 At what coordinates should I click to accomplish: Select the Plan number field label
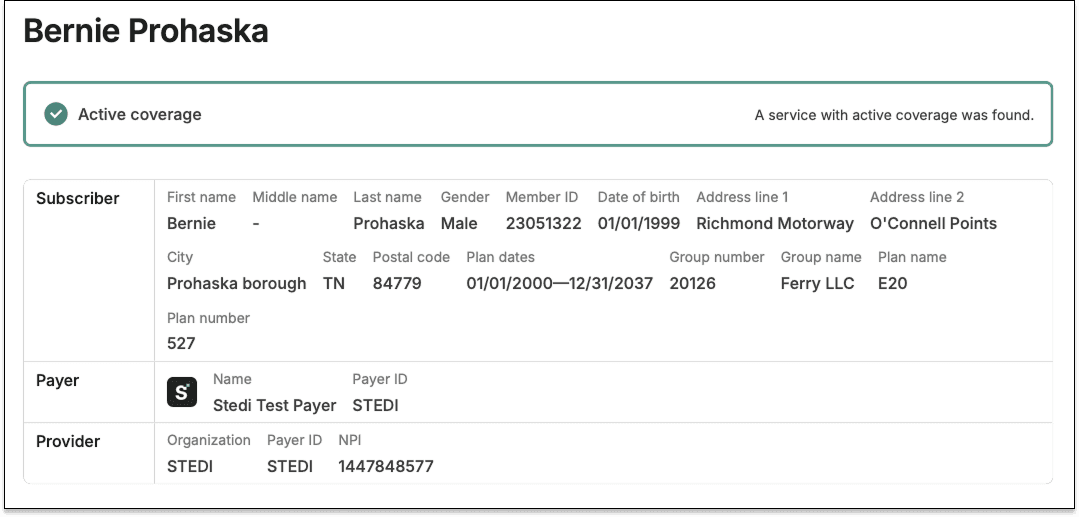tap(209, 318)
